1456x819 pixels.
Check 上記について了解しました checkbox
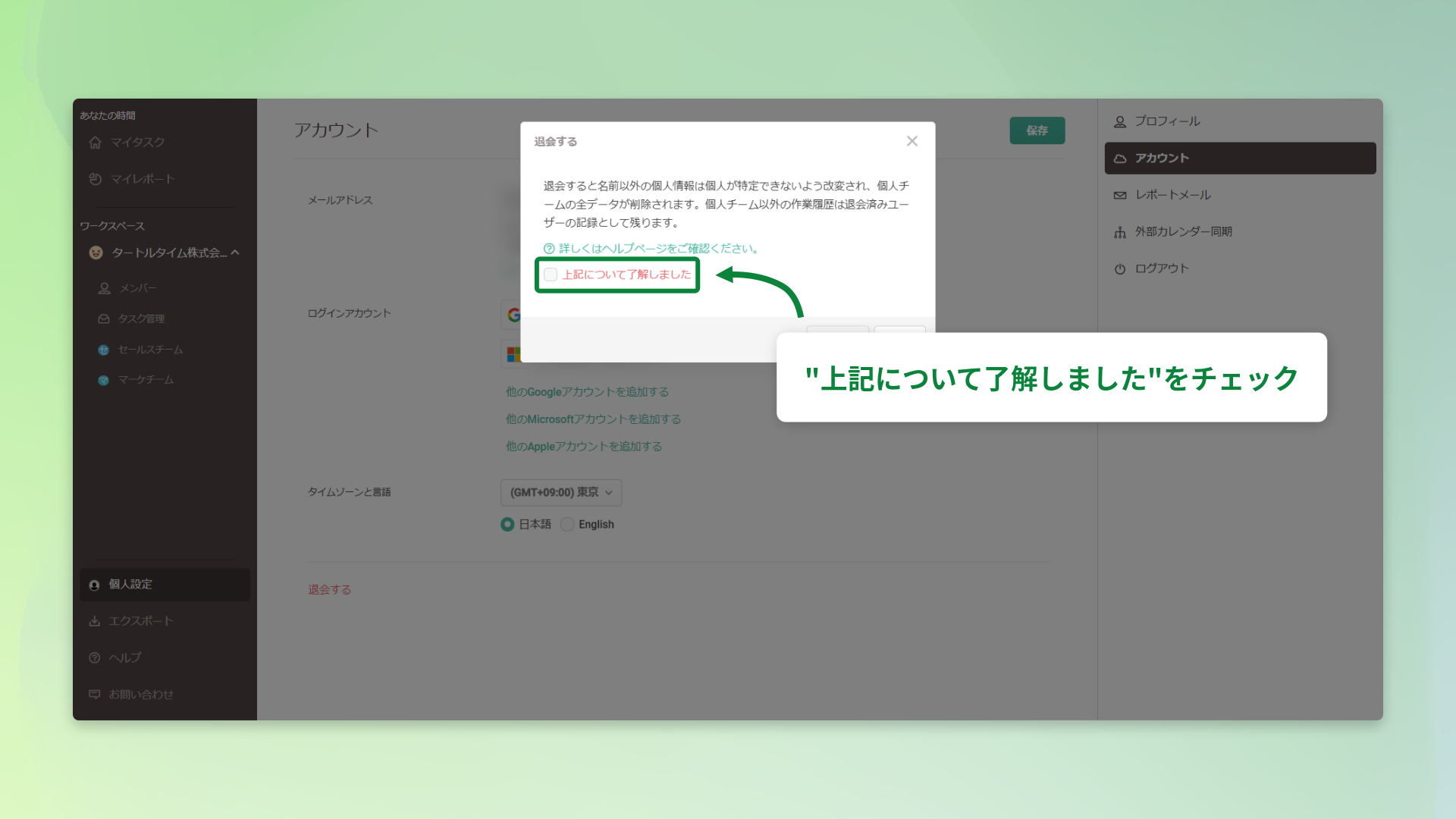pos(551,275)
